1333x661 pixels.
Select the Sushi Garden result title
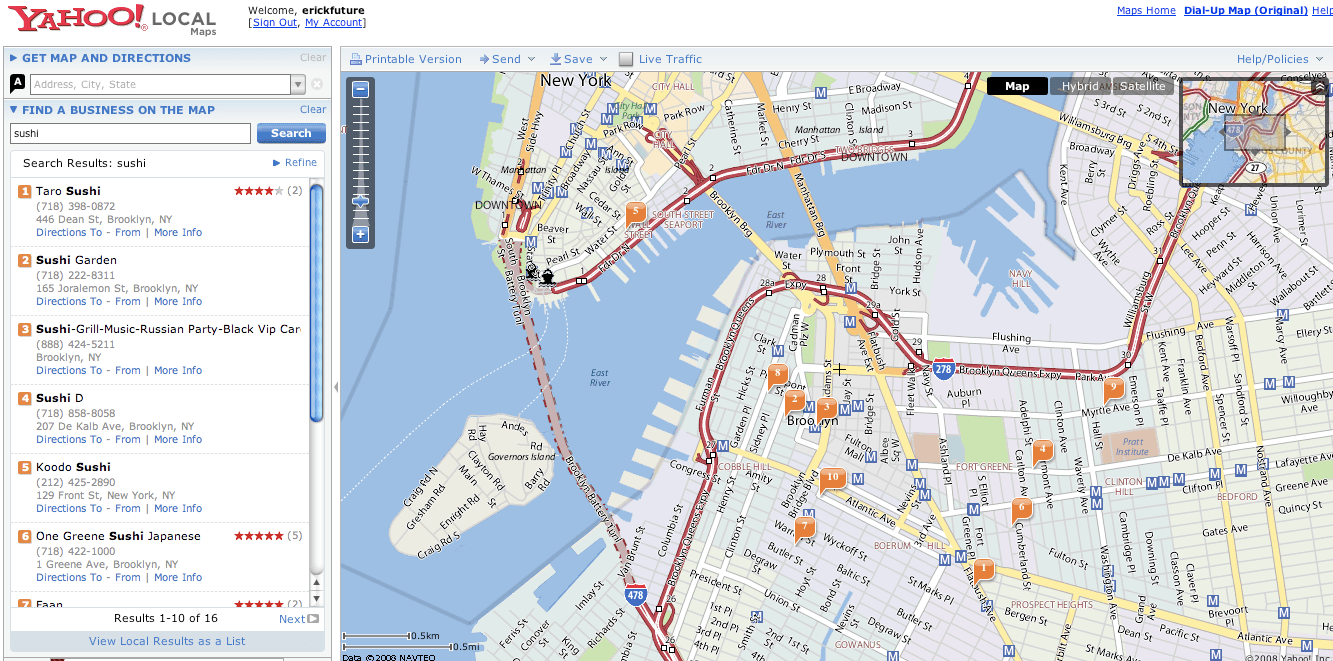(76, 260)
